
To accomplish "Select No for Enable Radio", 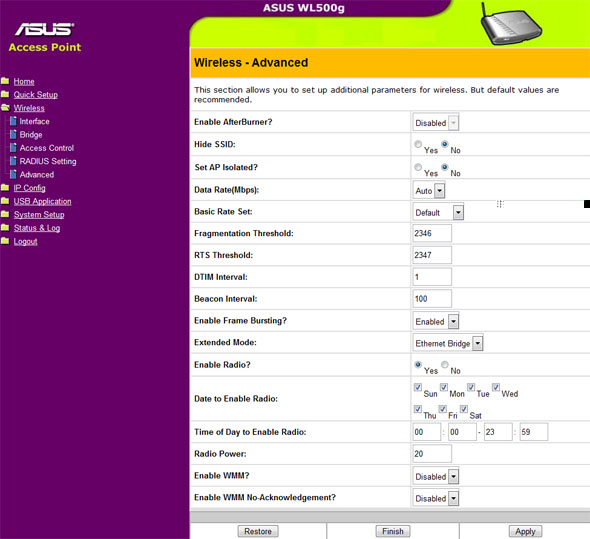I will pyautogui.click(x=445, y=364).
